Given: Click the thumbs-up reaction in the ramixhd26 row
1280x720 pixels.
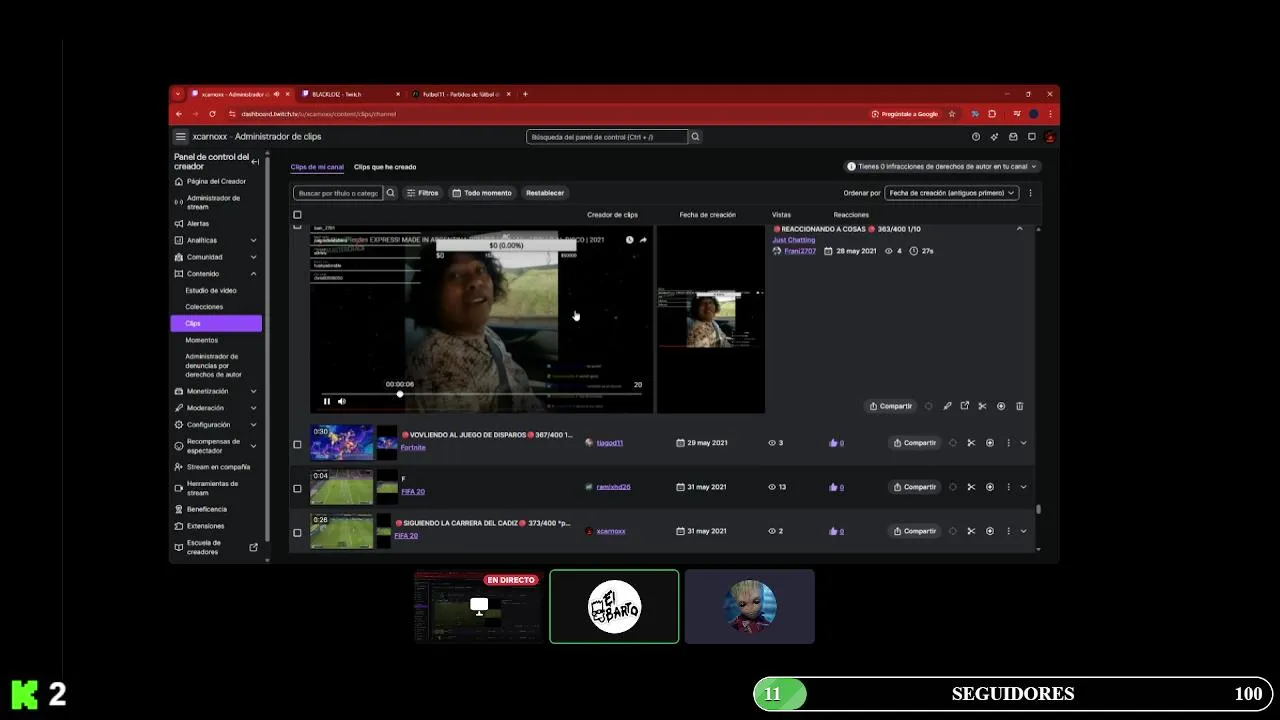Looking at the screenshot, I should coord(836,487).
